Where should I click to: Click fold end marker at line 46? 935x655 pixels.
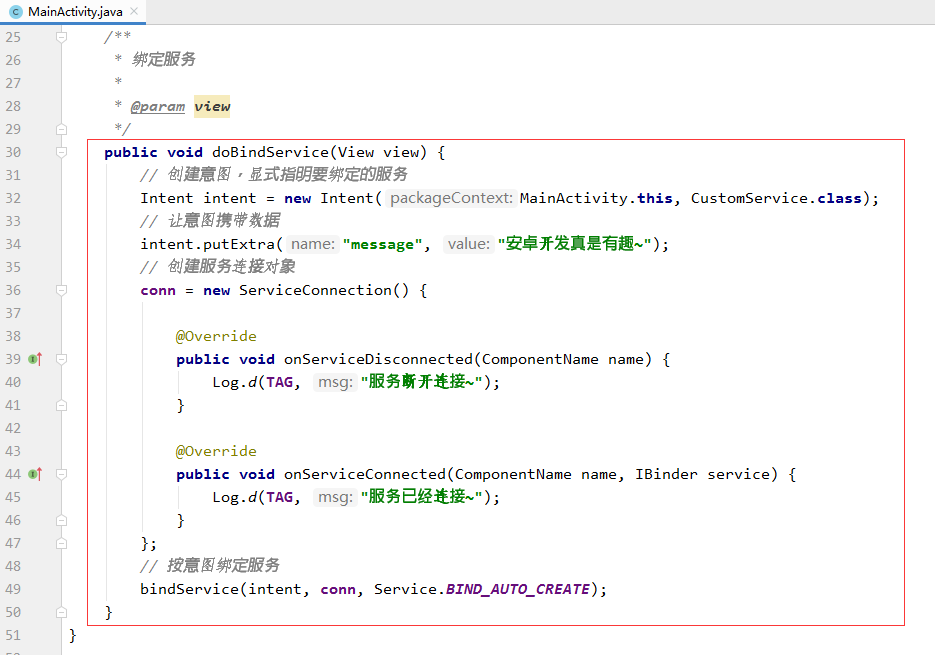tap(61, 521)
